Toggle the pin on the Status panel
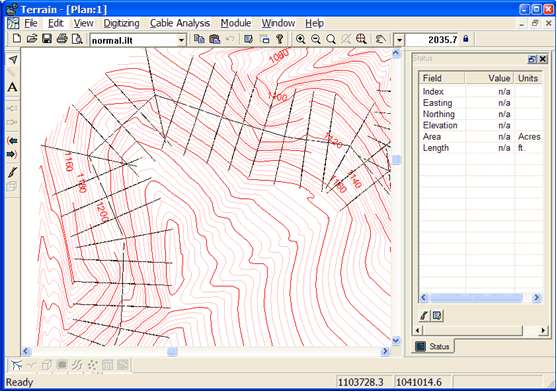Screen dimensions: 557x392 (x=532, y=59)
